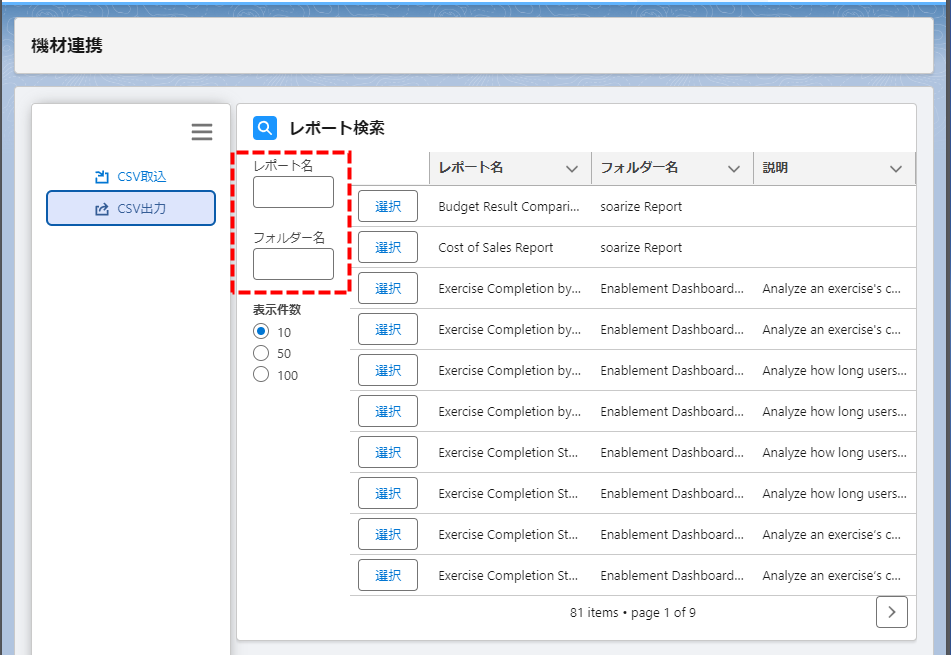
Task: Select 100 items per page
Action: tap(261, 375)
